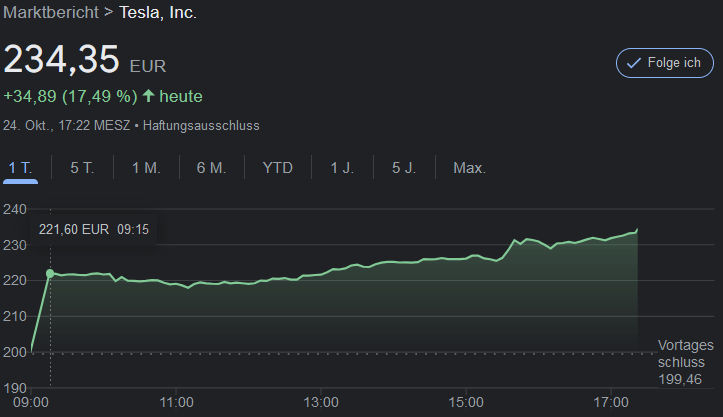Toggle the Folge ich follow button
The image size is (723, 417).
664,63
